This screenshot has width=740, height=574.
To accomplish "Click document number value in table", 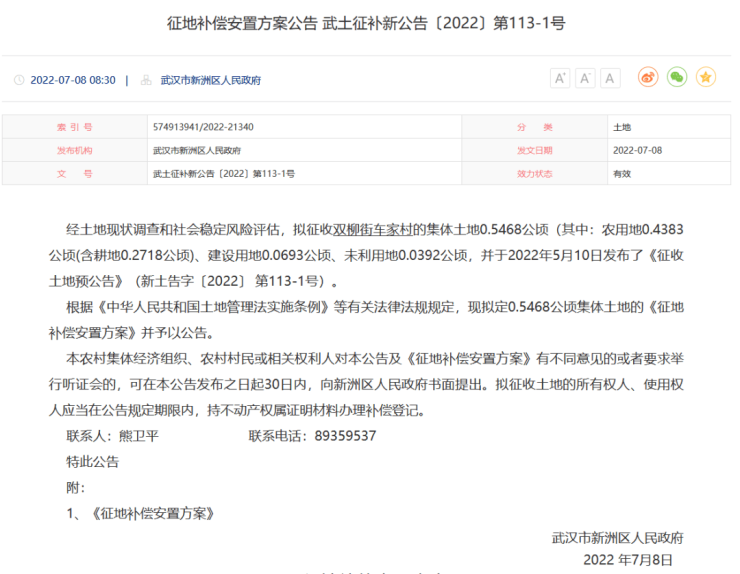I will pos(224,174).
